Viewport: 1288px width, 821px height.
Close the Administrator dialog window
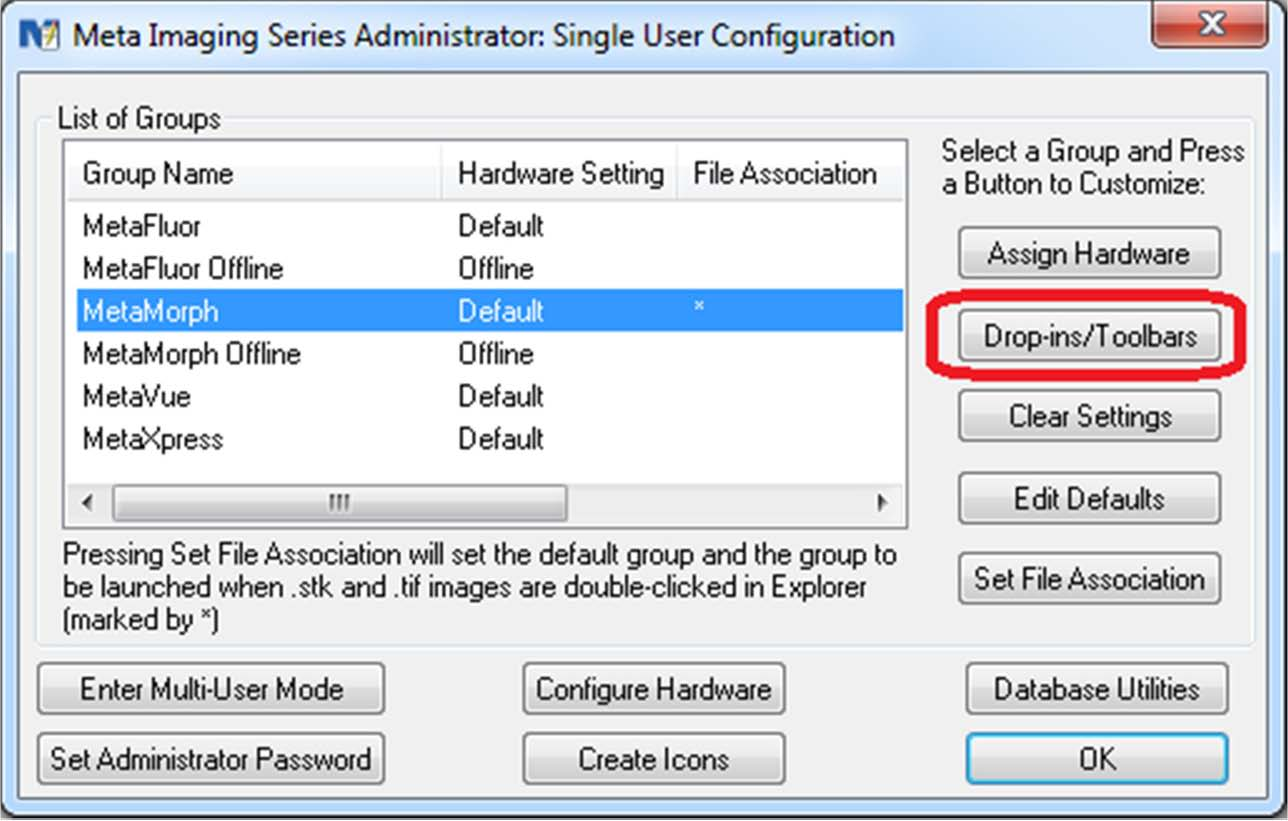[x=1210, y=26]
